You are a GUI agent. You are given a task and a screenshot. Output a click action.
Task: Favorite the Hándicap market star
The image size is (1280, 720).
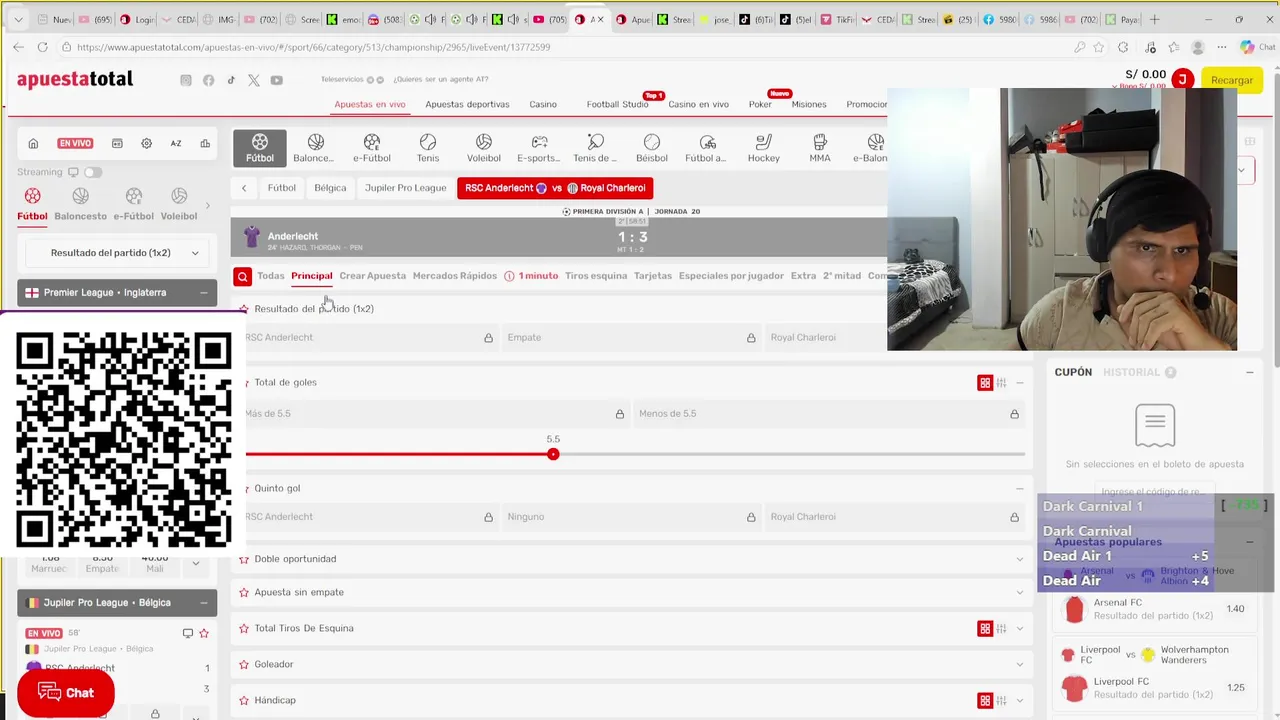click(x=244, y=700)
